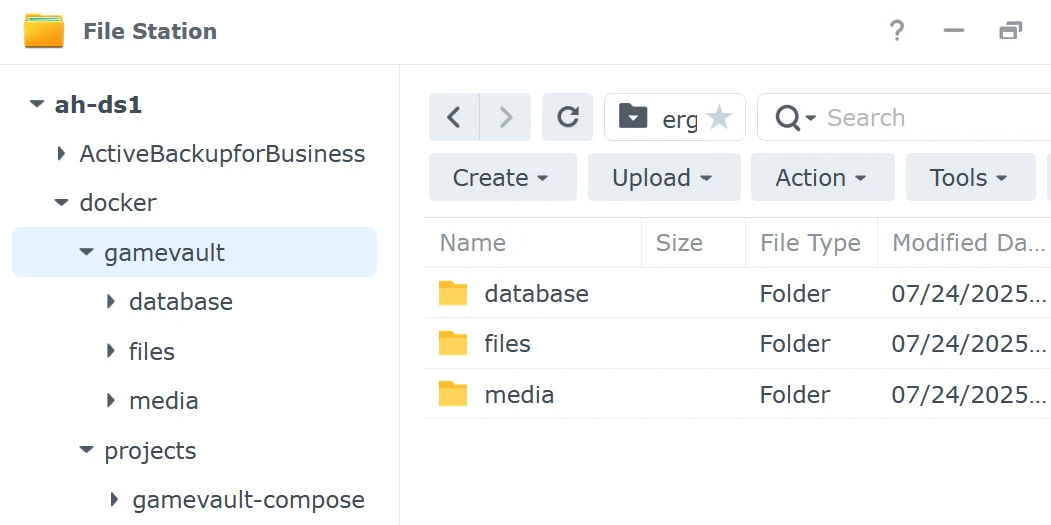Expand gamevault-compose tree node arrow
The width and height of the screenshot is (1051, 525).
pos(114,500)
